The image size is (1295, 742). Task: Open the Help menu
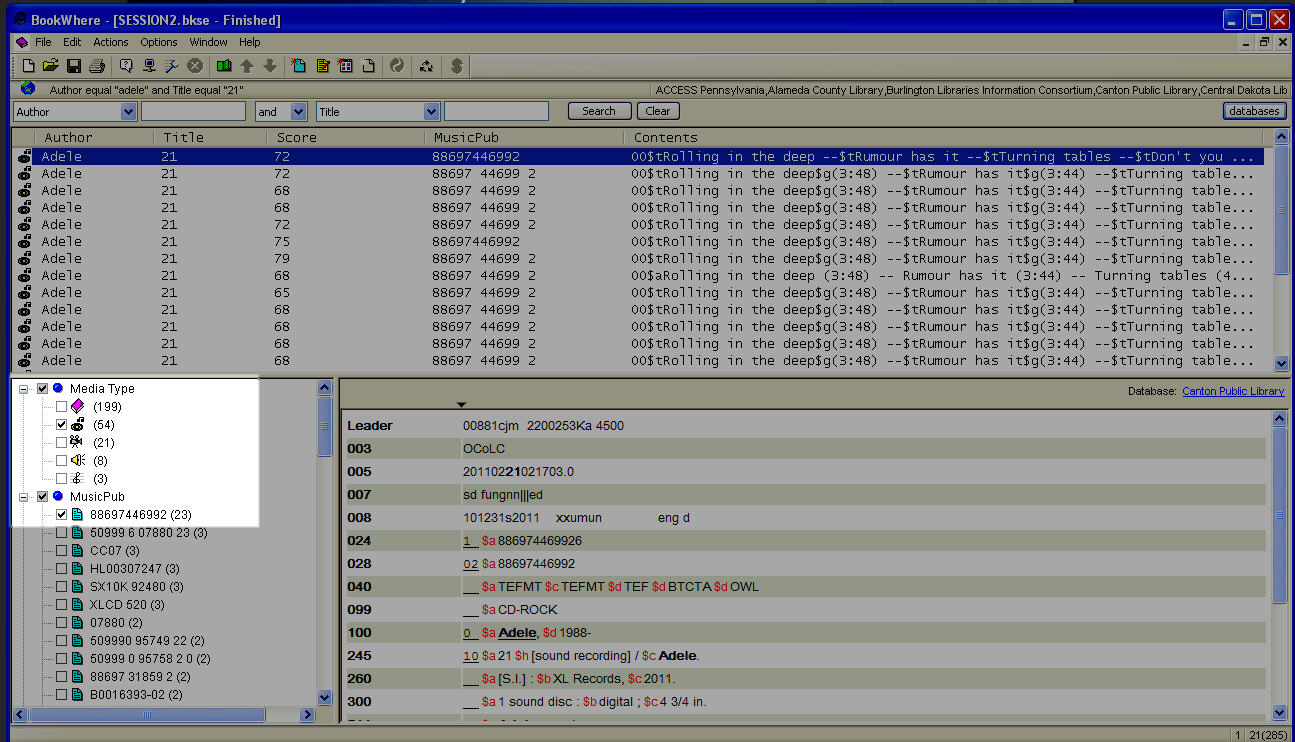click(x=250, y=42)
